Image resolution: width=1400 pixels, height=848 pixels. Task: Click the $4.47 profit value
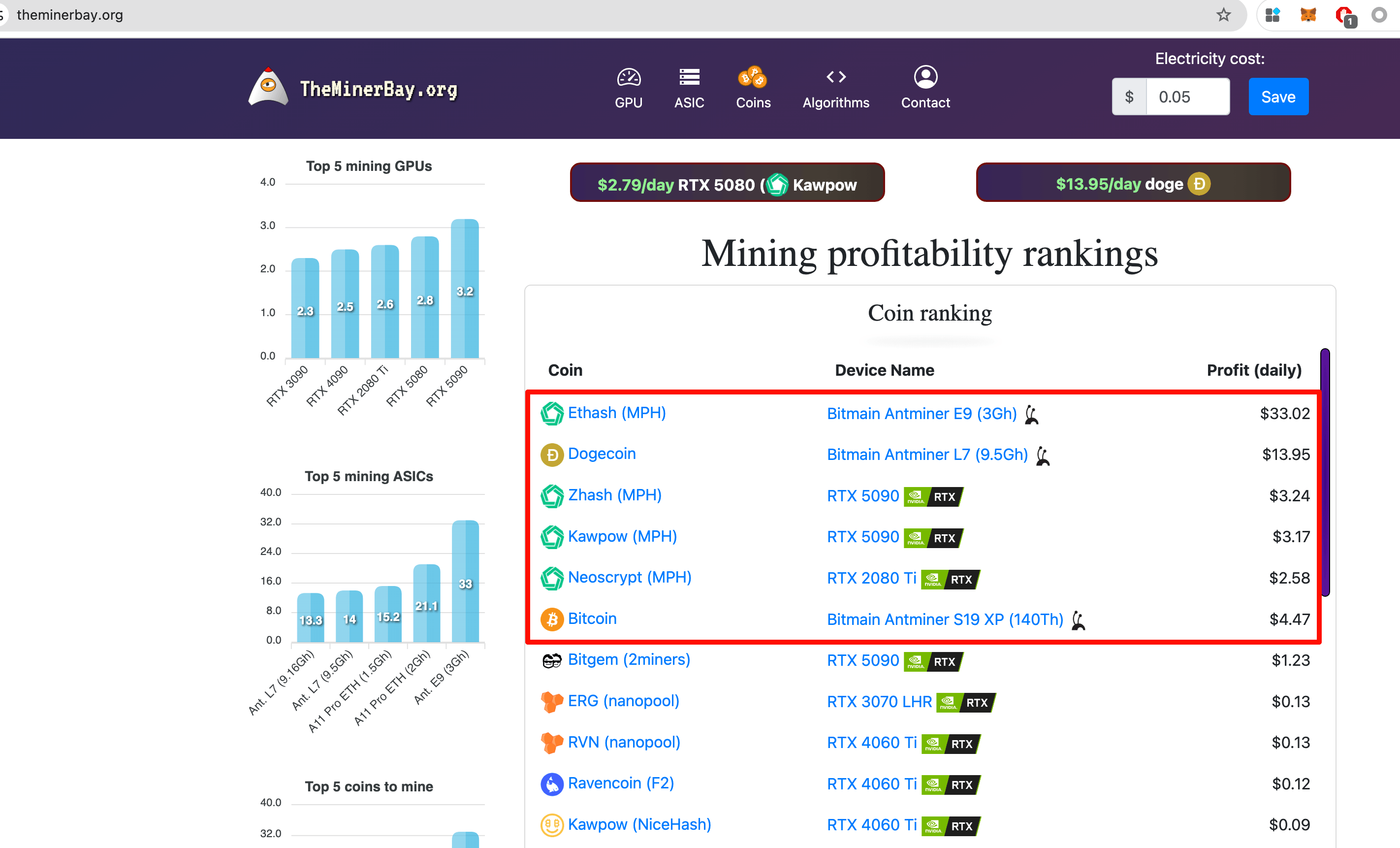point(1290,620)
